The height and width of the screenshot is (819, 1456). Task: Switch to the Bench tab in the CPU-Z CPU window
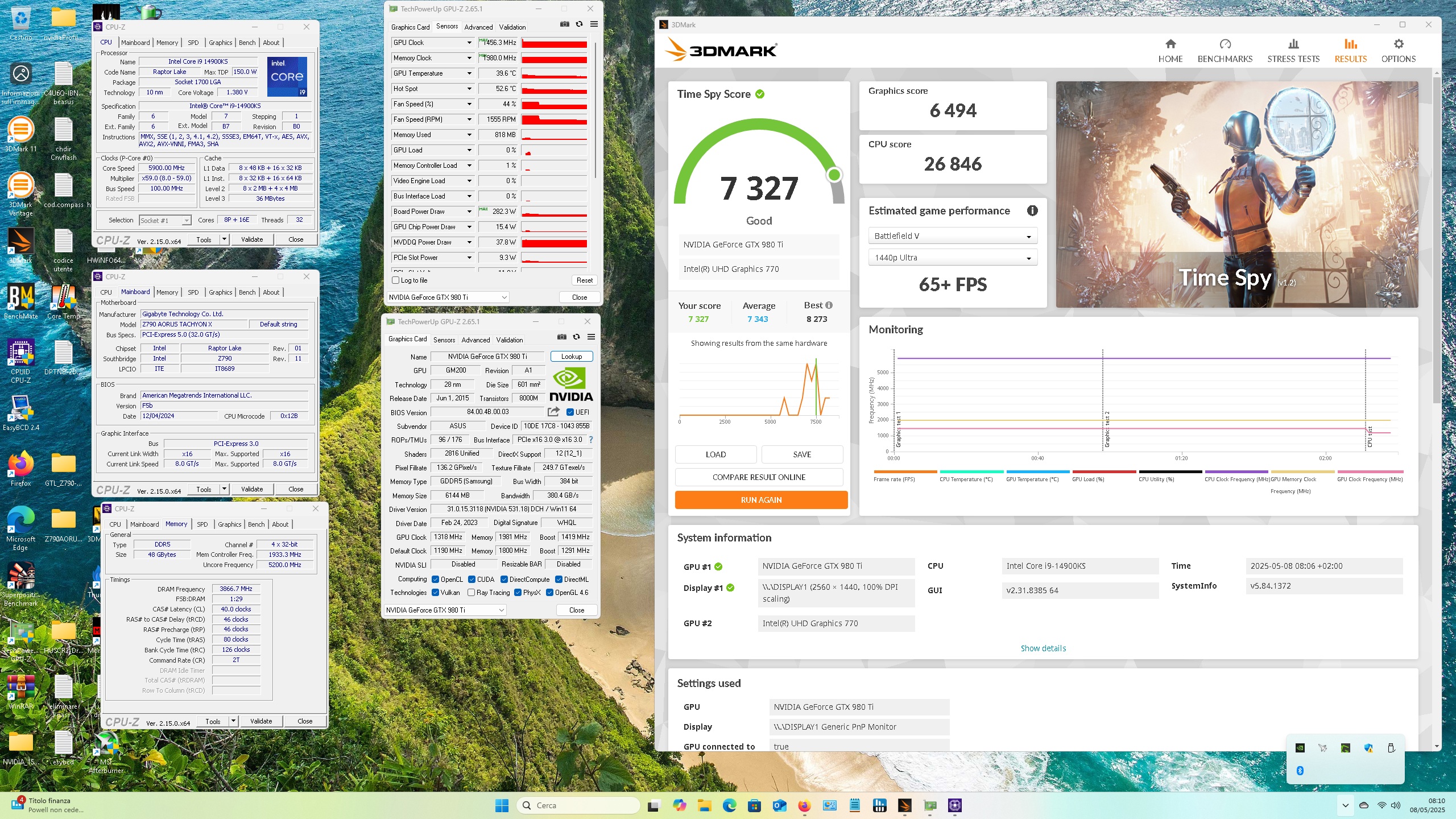(247, 43)
